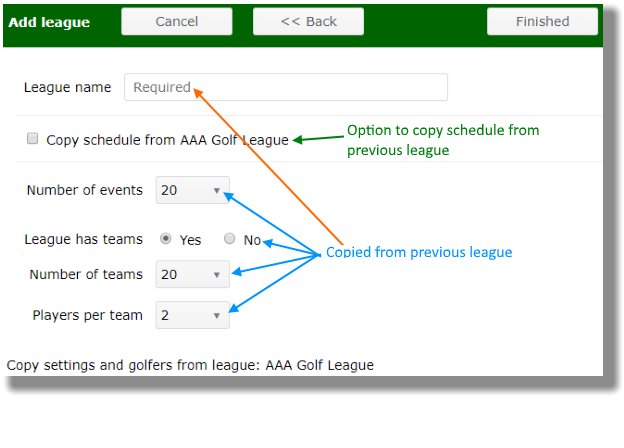Click the Number of events dropdown arrow
Viewport: 624px width, 448px height.
(216, 191)
